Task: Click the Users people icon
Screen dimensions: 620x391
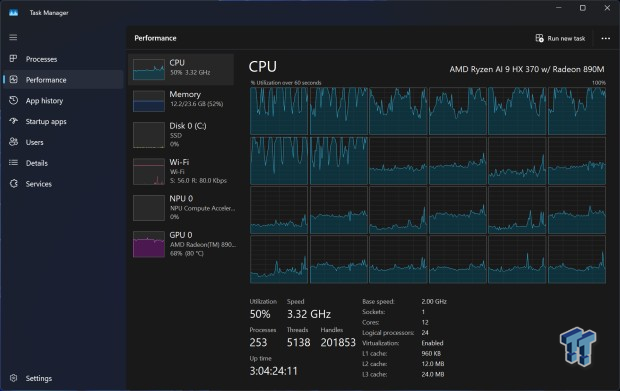Action: tap(13, 142)
